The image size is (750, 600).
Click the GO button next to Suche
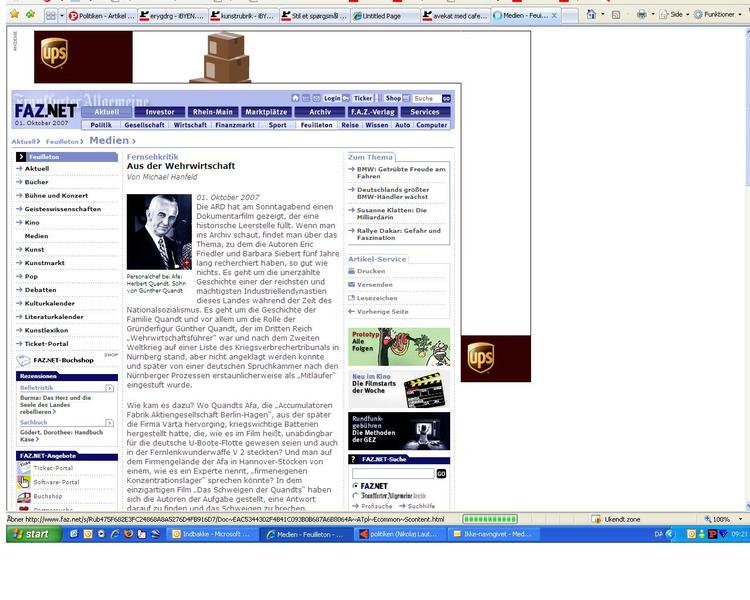click(446, 99)
